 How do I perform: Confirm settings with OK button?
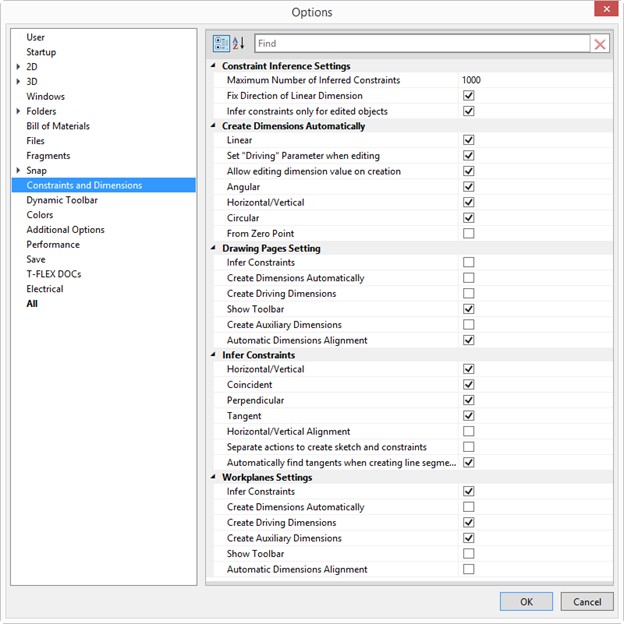coord(526,601)
